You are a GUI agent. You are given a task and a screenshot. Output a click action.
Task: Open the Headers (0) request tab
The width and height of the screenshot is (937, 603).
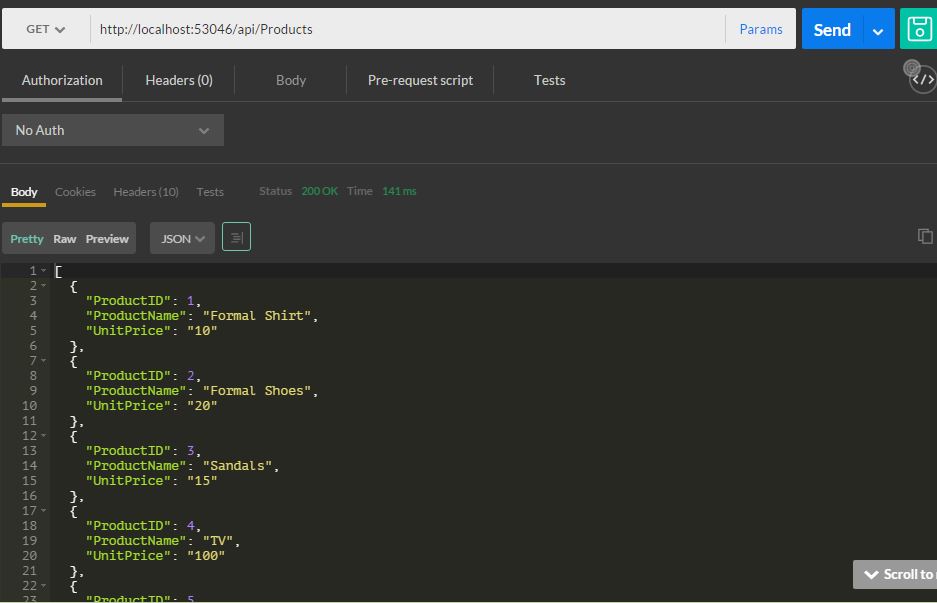(x=179, y=80)
